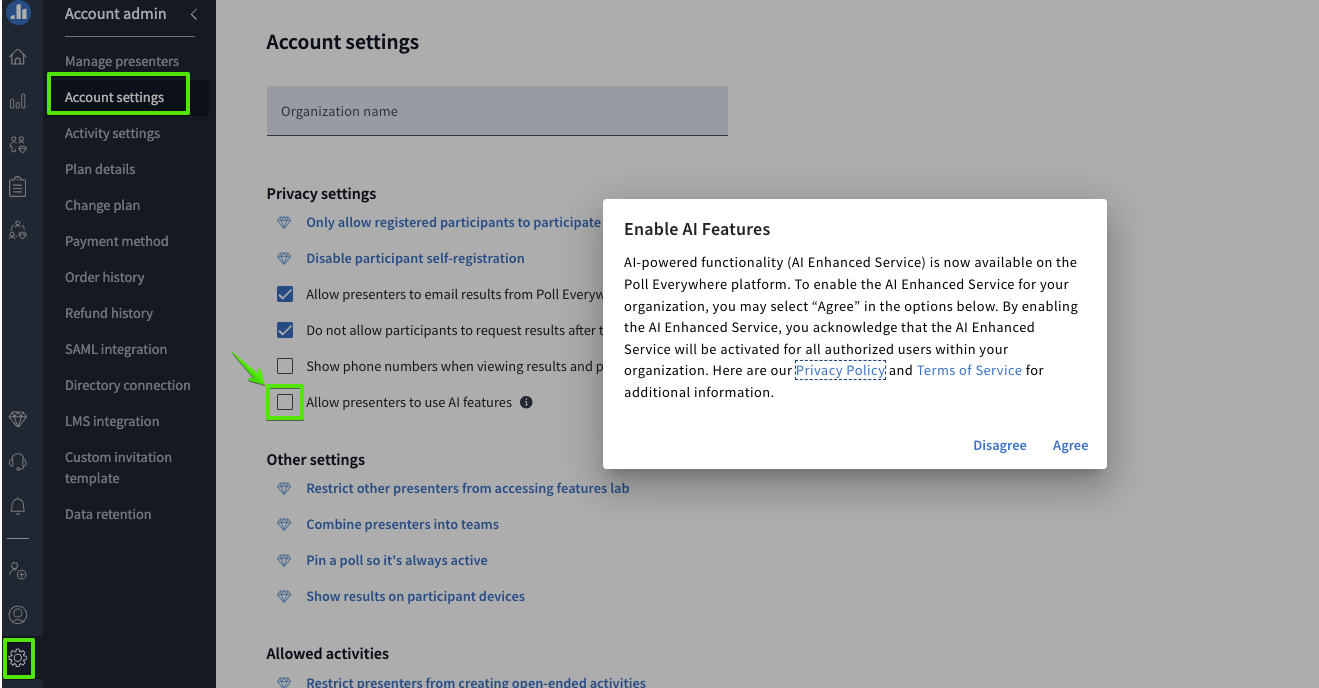Screen dimensions: 1319x688
Task: View Order history
Action: tap(104, 277)
